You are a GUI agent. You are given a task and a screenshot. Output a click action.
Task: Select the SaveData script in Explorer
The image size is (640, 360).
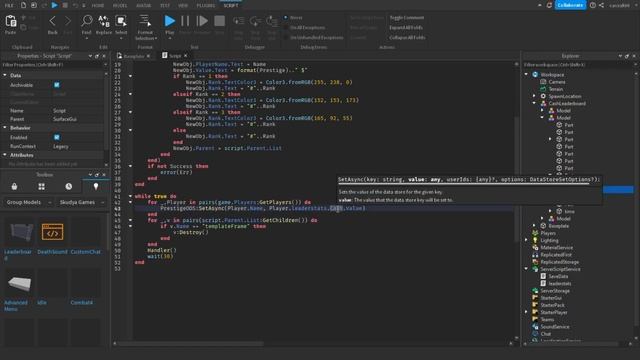[558, 276]
